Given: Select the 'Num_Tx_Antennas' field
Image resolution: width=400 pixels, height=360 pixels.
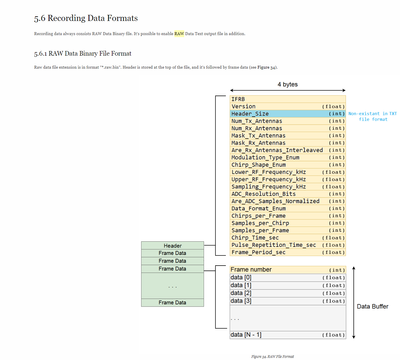Looking at the screenshot, I should 288,121.
